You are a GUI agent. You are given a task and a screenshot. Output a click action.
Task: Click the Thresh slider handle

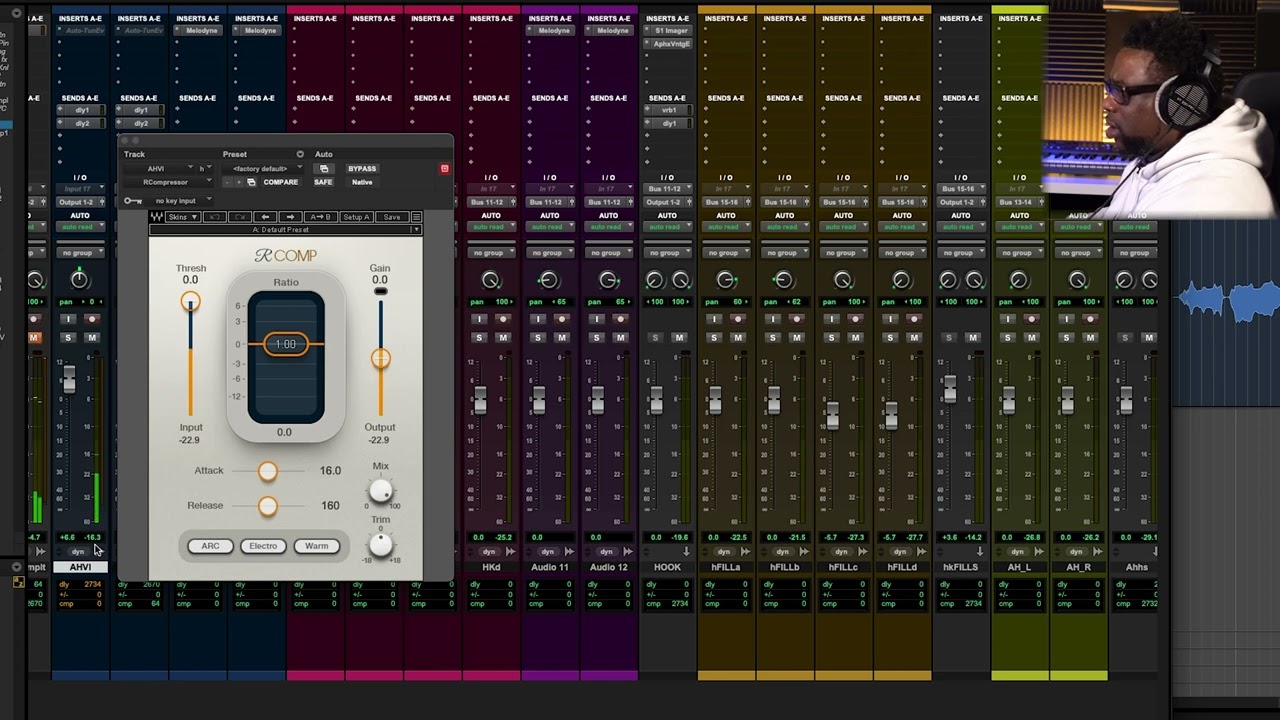click(x=190, y=302)
